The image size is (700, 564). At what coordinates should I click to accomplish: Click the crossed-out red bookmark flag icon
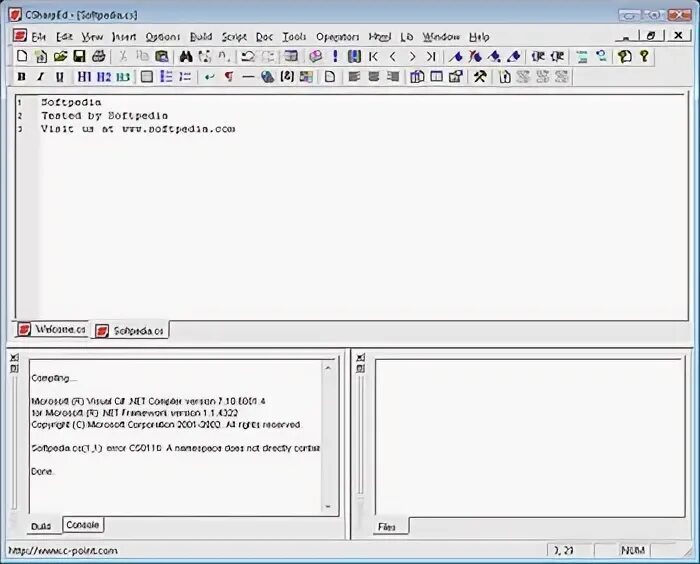tap(475, 56)
